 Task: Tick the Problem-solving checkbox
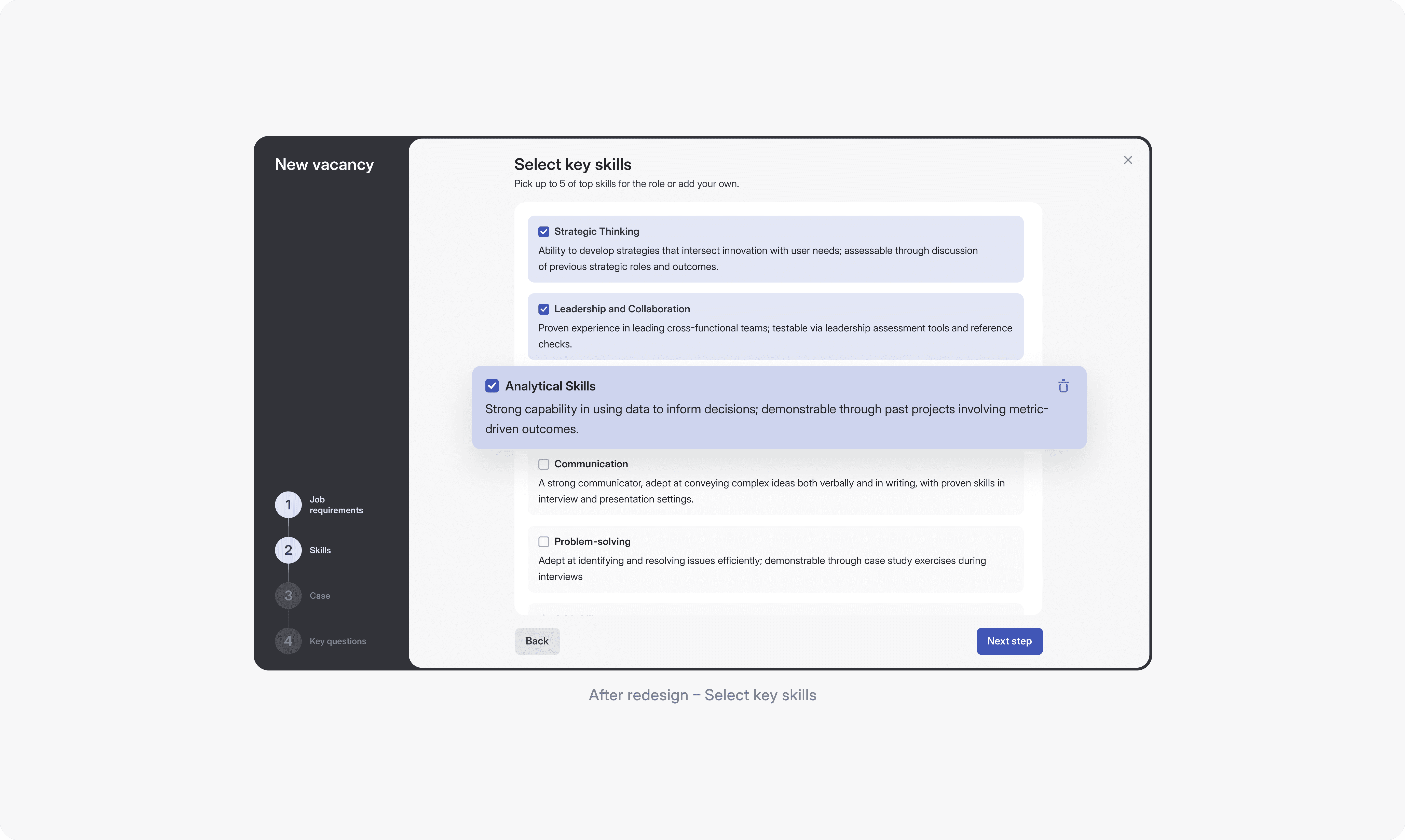(x=544, y=542)
